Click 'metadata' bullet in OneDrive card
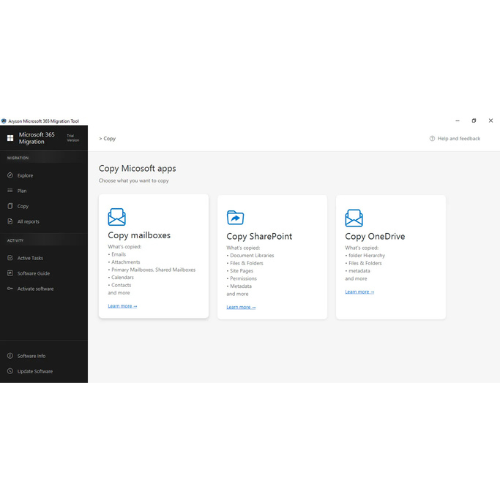This screenshot has width=500, height=500. click(x=359, y=271)
